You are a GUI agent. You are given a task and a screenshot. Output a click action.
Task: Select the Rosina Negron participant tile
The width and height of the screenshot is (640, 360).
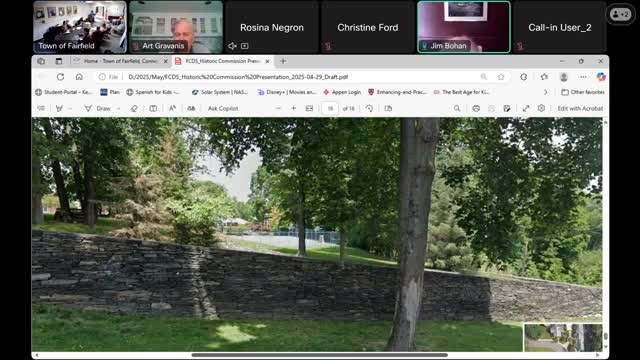click(x=272, y=27)
